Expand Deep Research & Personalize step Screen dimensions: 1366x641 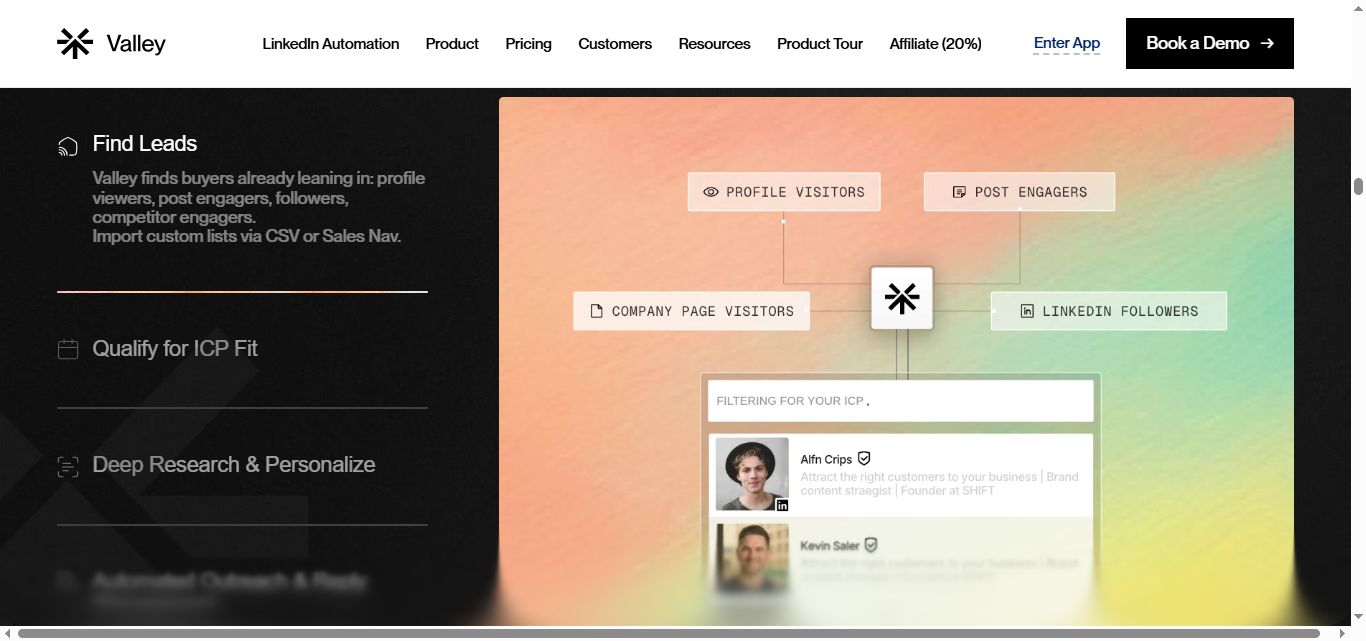234,465
